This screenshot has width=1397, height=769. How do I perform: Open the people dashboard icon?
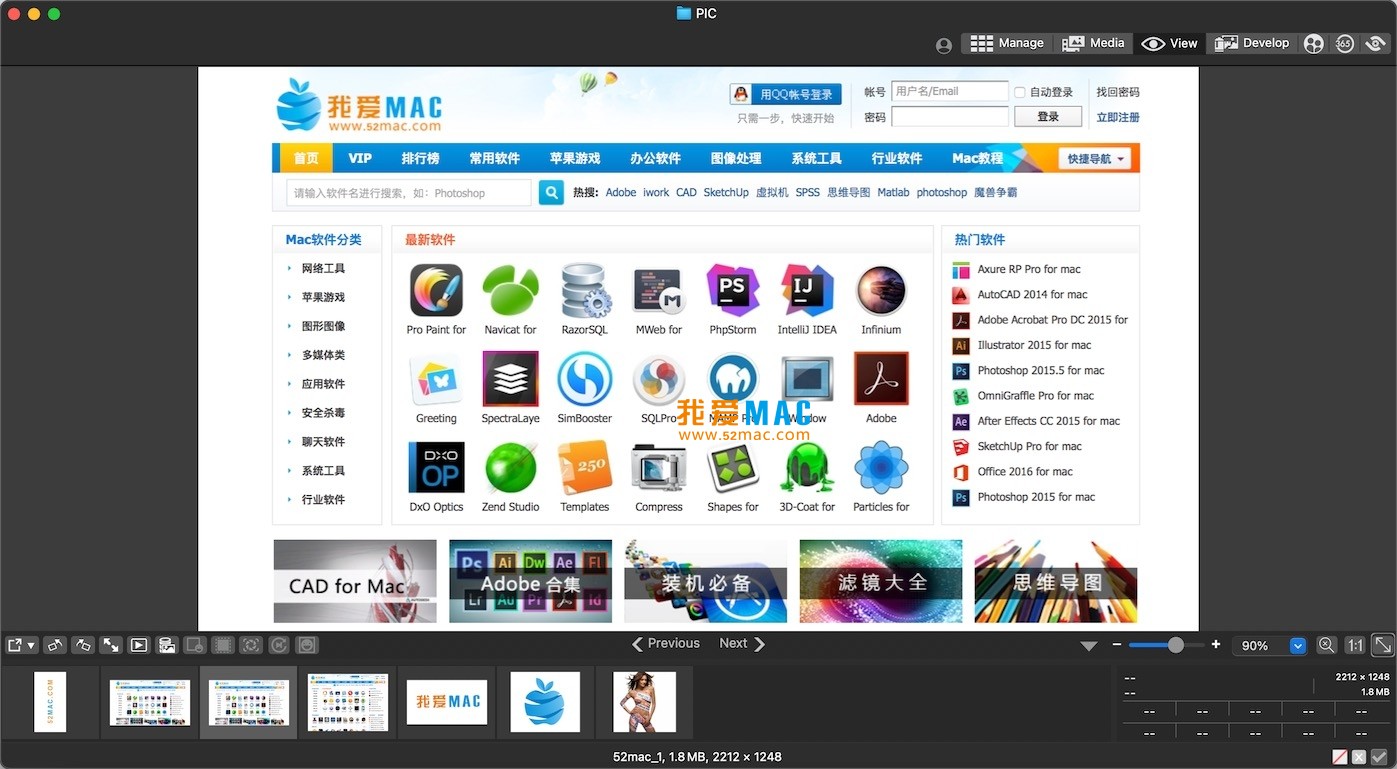click(1314, 44)
